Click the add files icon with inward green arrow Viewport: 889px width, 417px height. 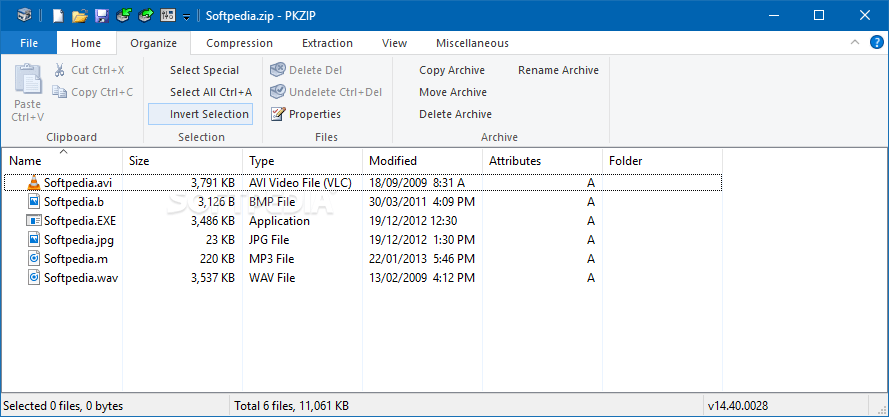[x=124, y=15]
